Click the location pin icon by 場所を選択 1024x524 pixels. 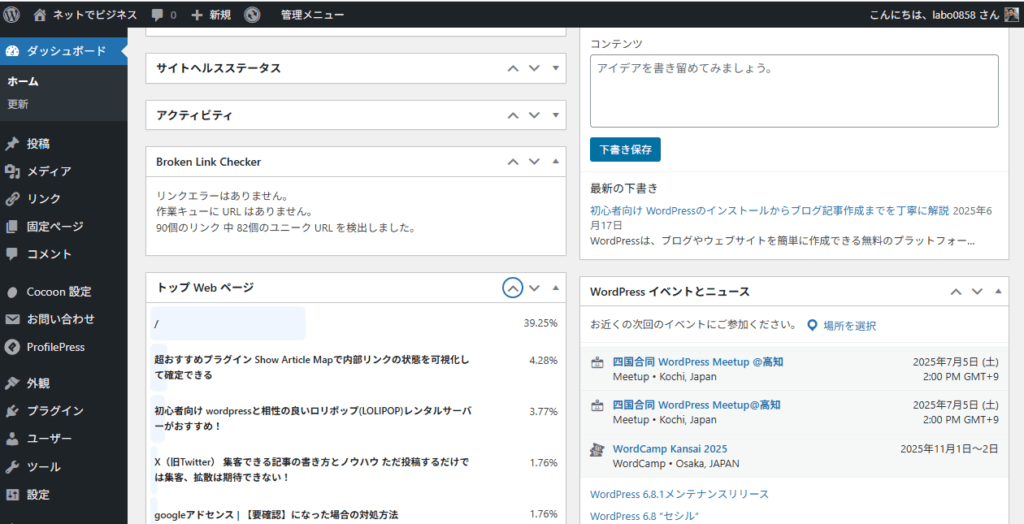coord(812,325)
